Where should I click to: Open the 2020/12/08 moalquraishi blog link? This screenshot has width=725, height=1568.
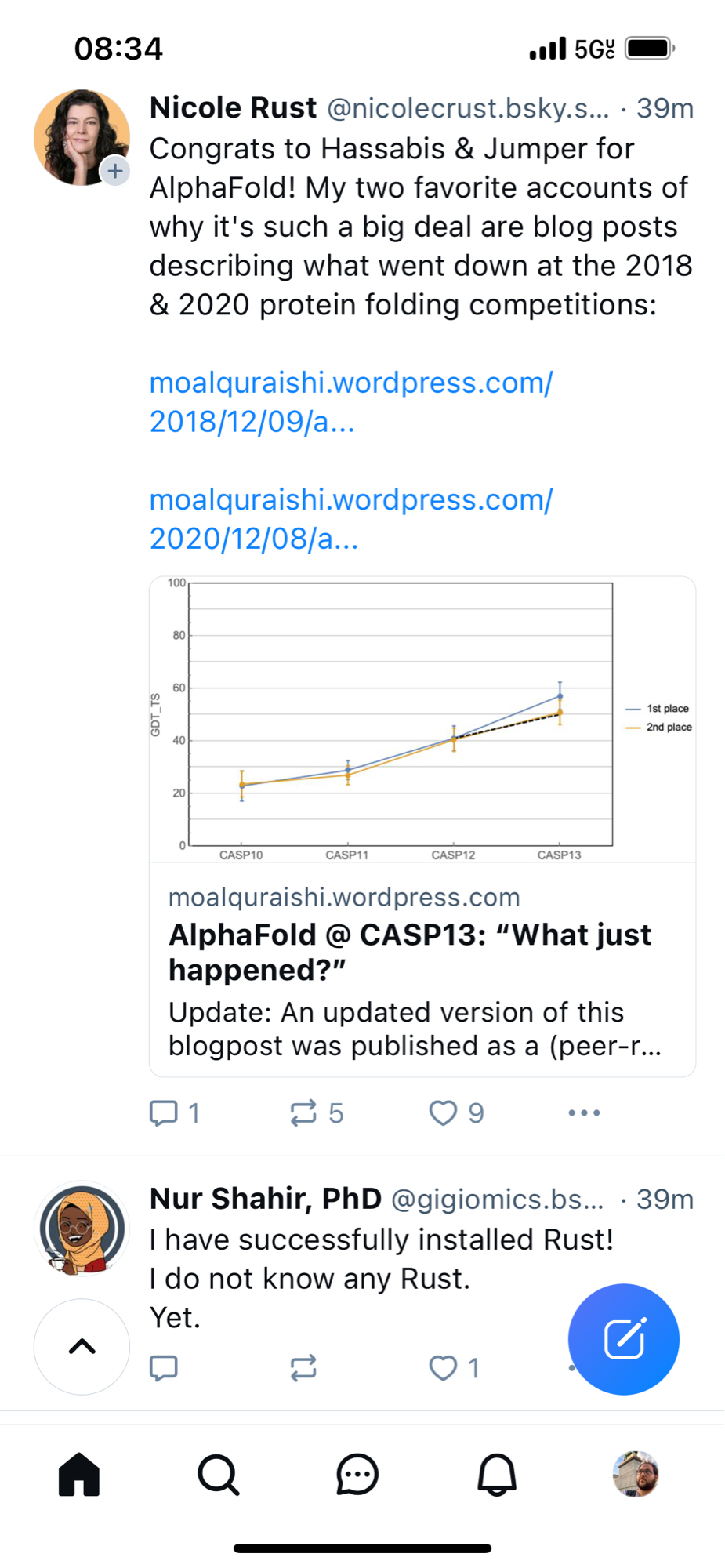[350, 519]
